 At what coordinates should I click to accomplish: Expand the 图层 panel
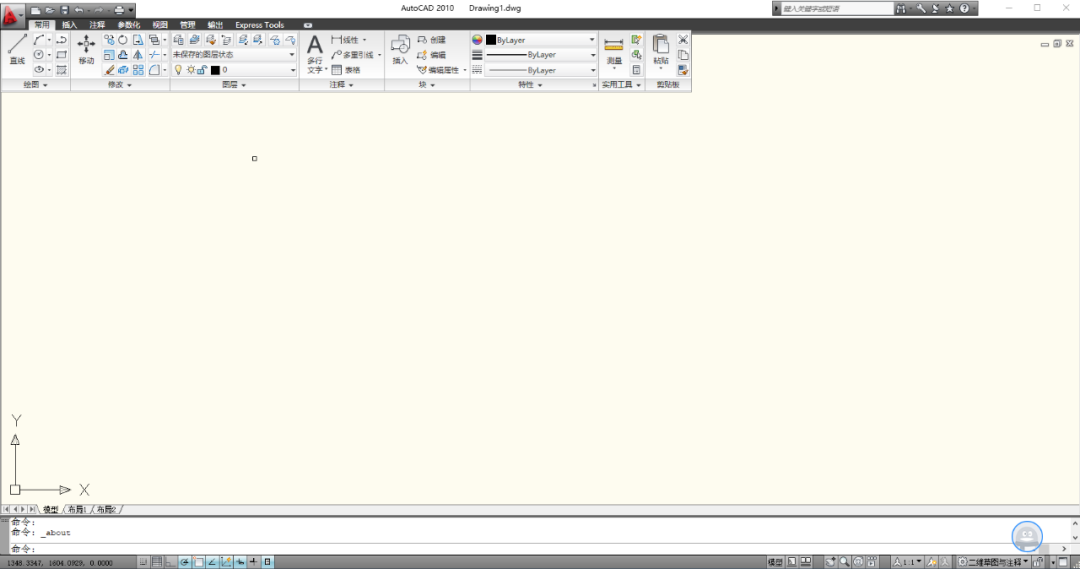point(234,85)
